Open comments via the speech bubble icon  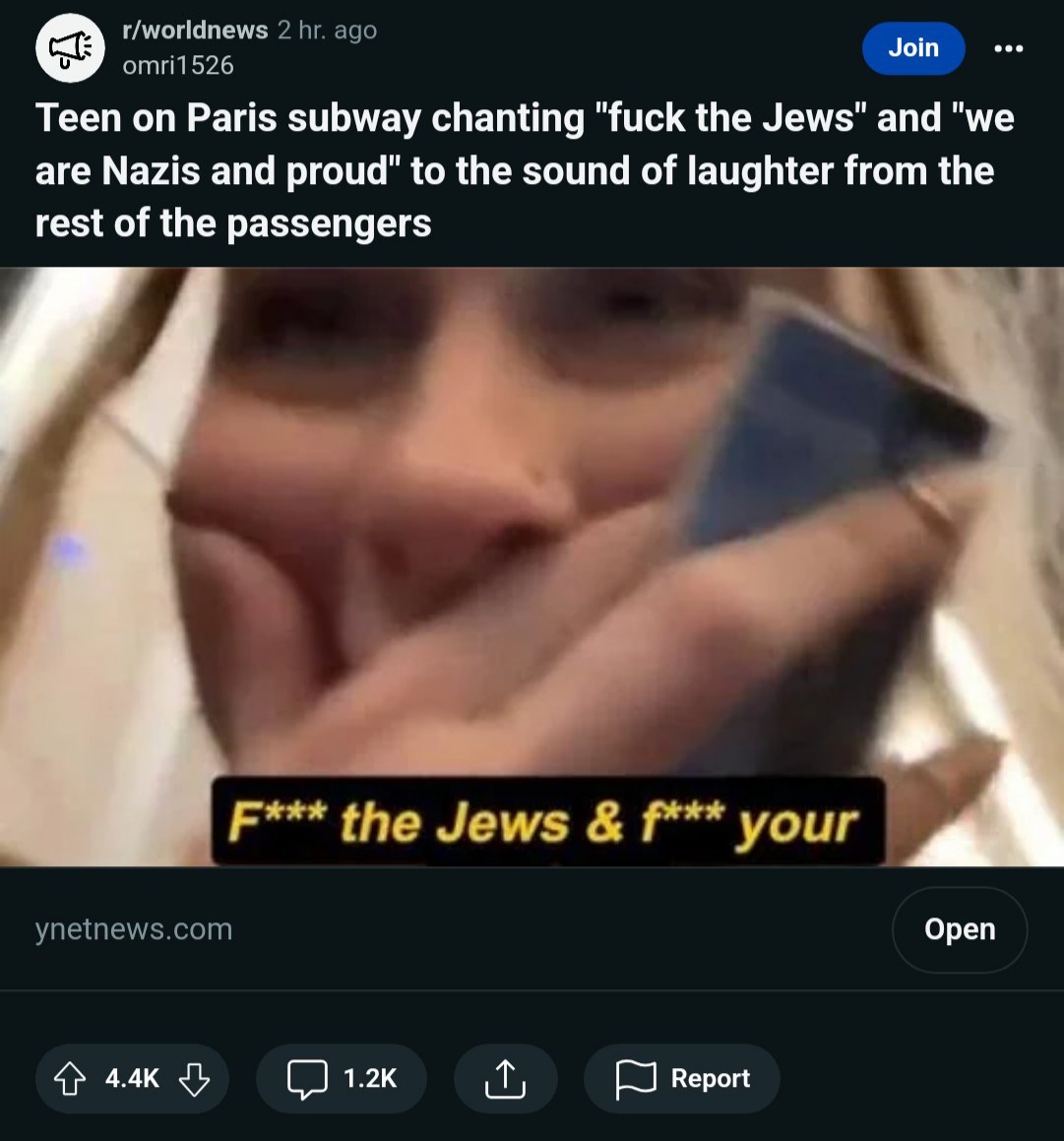(307, 1078)
